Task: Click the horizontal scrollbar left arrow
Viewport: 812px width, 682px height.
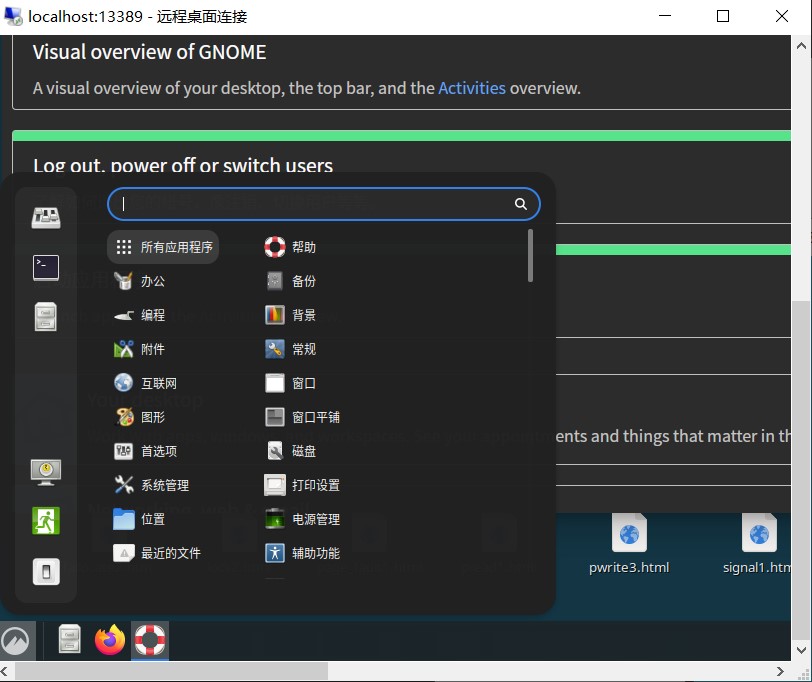Action: coord(5,671)
